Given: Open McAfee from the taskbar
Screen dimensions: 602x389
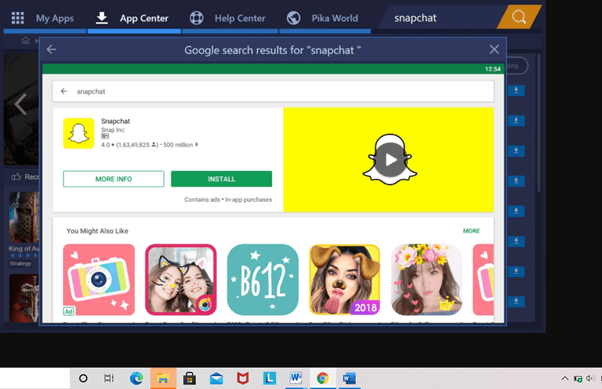Looking at the screenshot, I should (x=243, y=378).
